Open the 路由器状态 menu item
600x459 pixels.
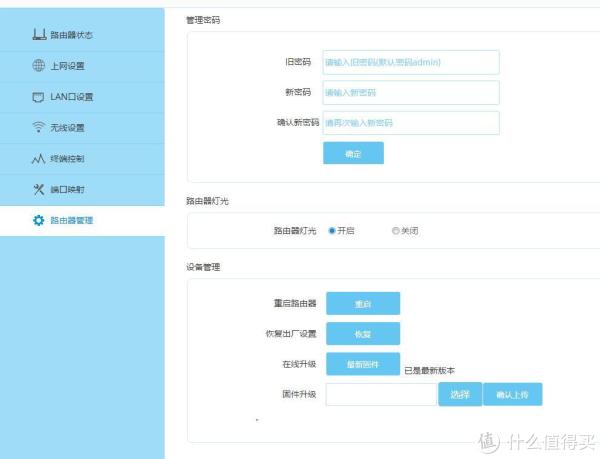pyautogui.click(x=72, y=36)
